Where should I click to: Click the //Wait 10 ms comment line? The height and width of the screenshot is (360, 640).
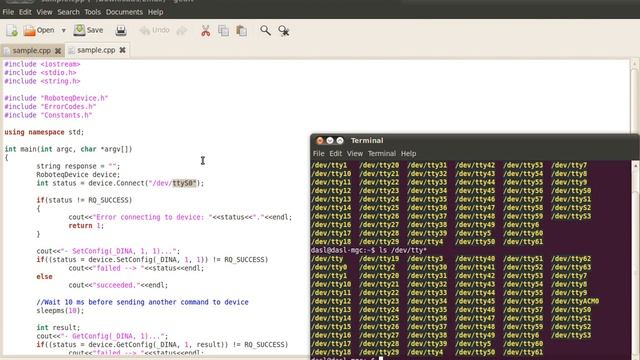tap(142, 302)
